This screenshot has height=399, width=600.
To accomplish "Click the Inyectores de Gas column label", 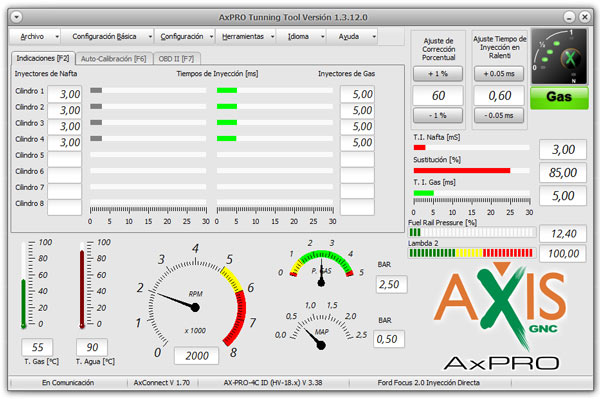I will [346, 73].
